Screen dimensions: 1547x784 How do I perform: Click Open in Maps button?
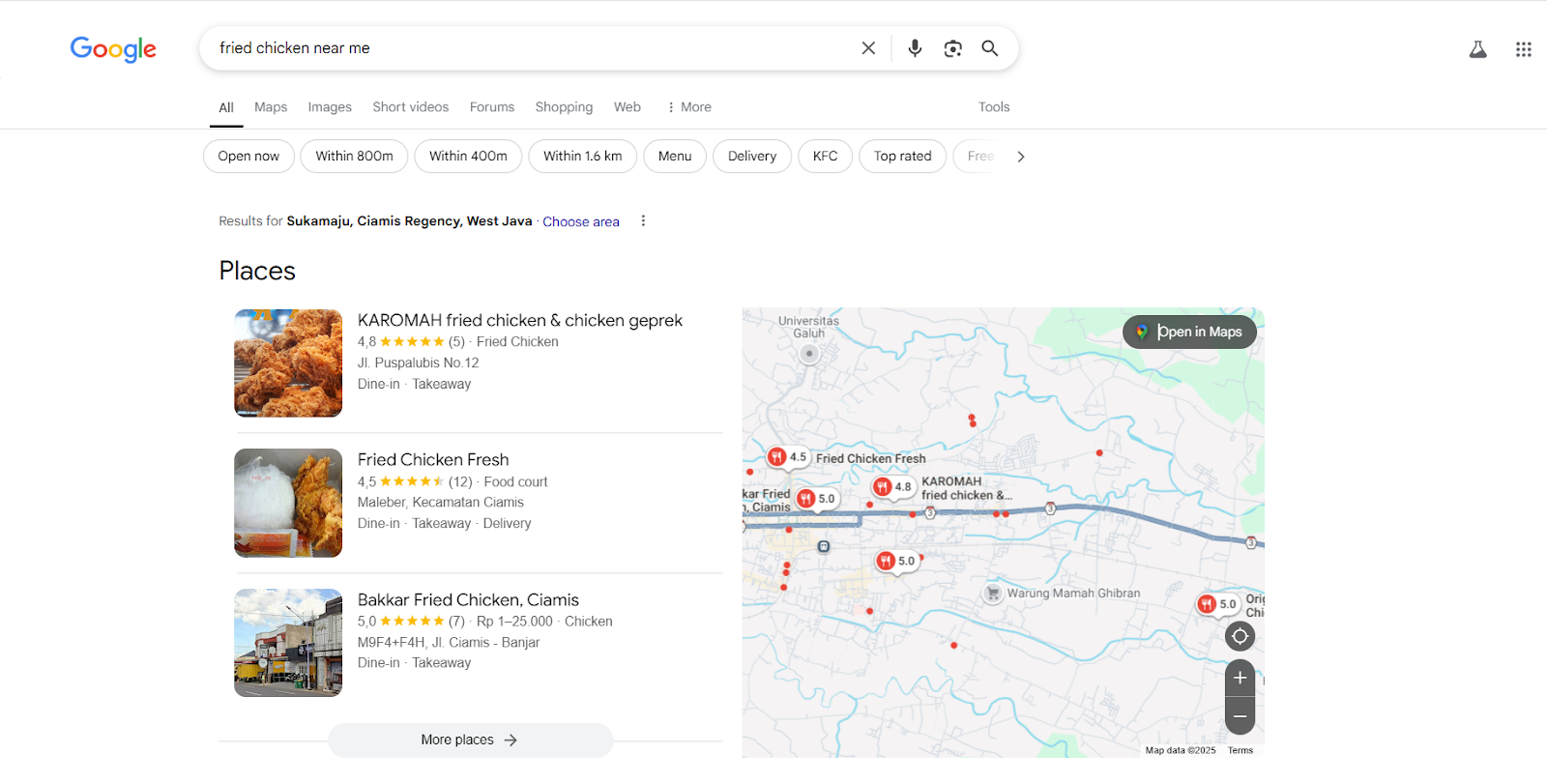1189,332
